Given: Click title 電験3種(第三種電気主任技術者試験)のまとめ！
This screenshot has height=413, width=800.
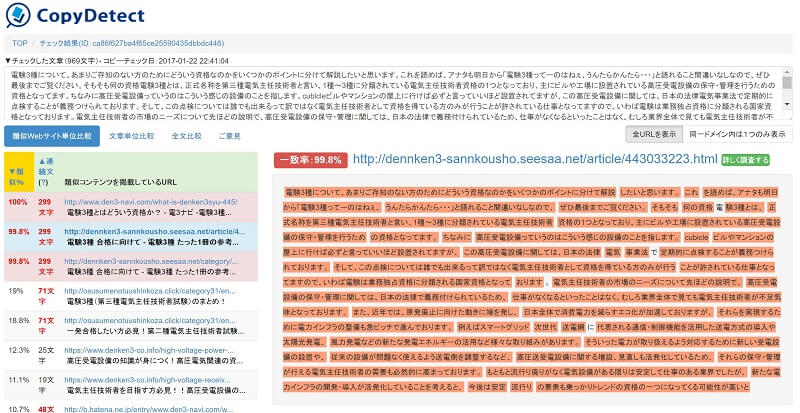Looking at the screenshot, I should coord(147,301).
